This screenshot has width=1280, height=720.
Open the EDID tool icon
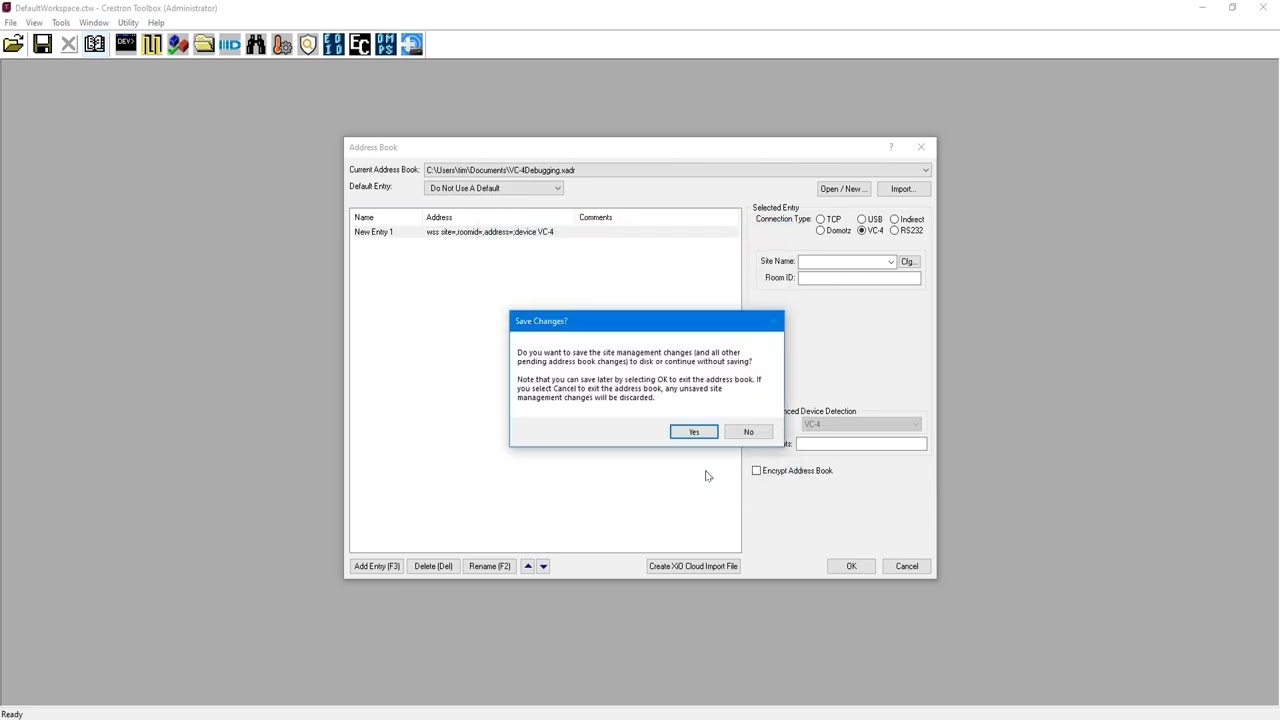coord(334,44)
